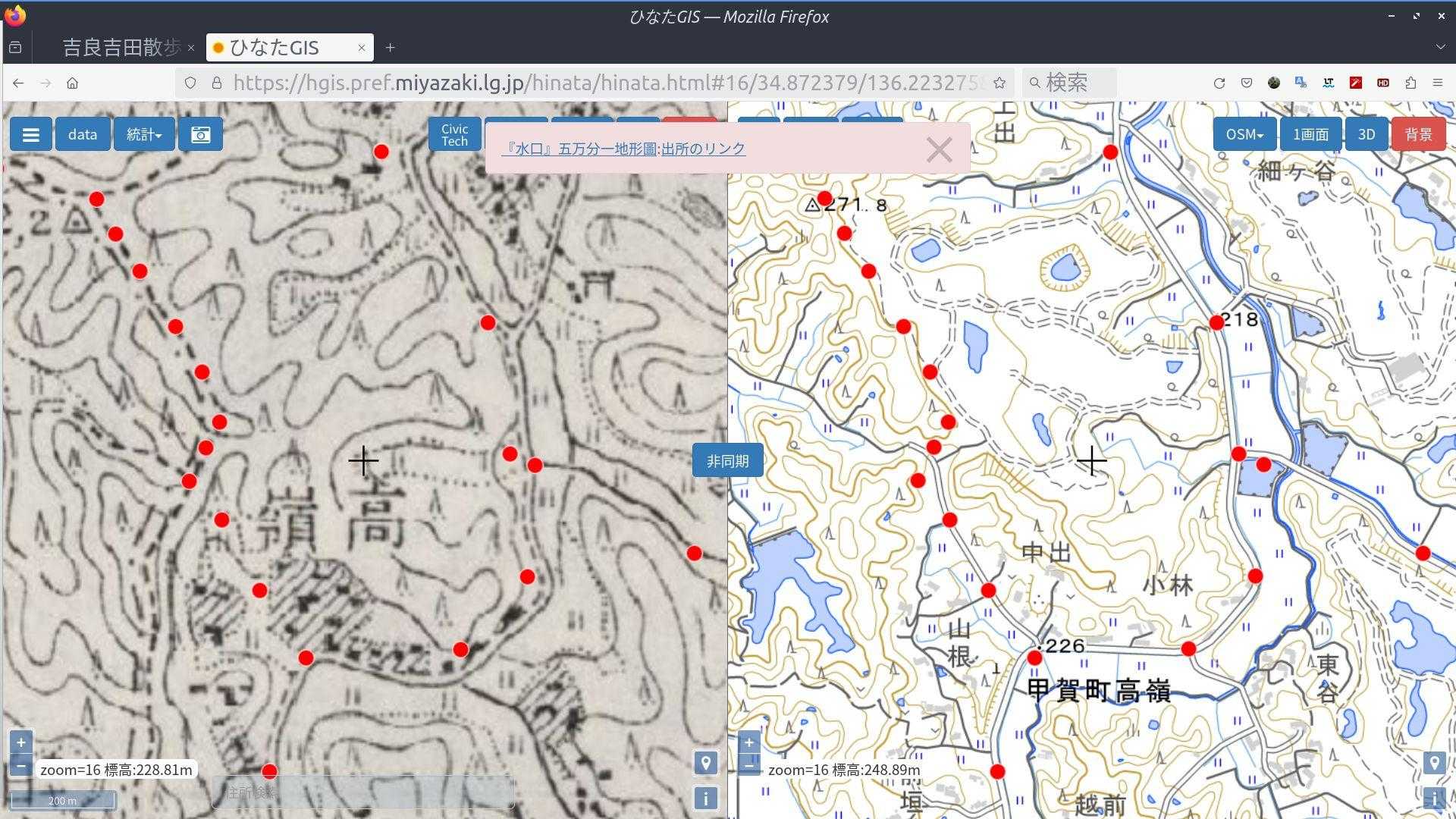1456x819 pixels.
Task: Click the camera screenshot icon
Action: pos(200,134)
